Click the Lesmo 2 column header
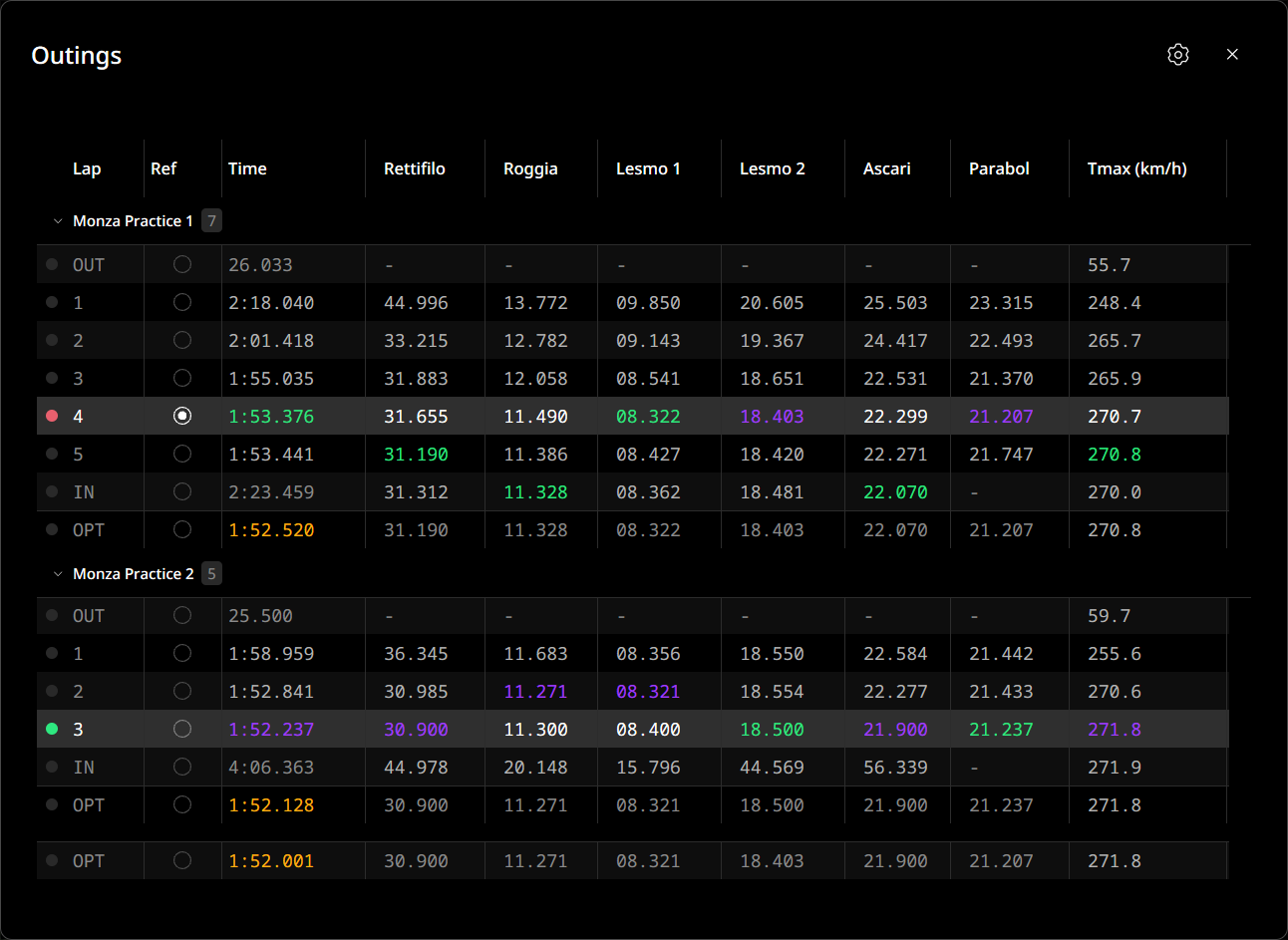 click(773, 168)
